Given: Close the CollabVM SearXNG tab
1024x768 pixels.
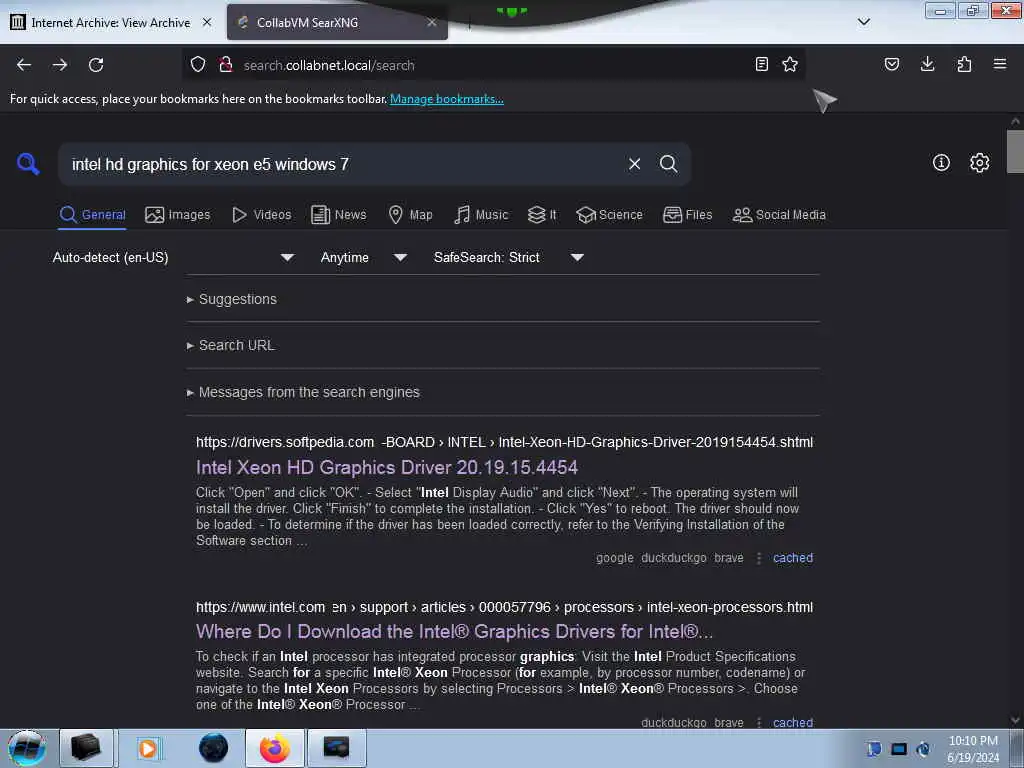Looking at the screenshot, I should 432,22.
